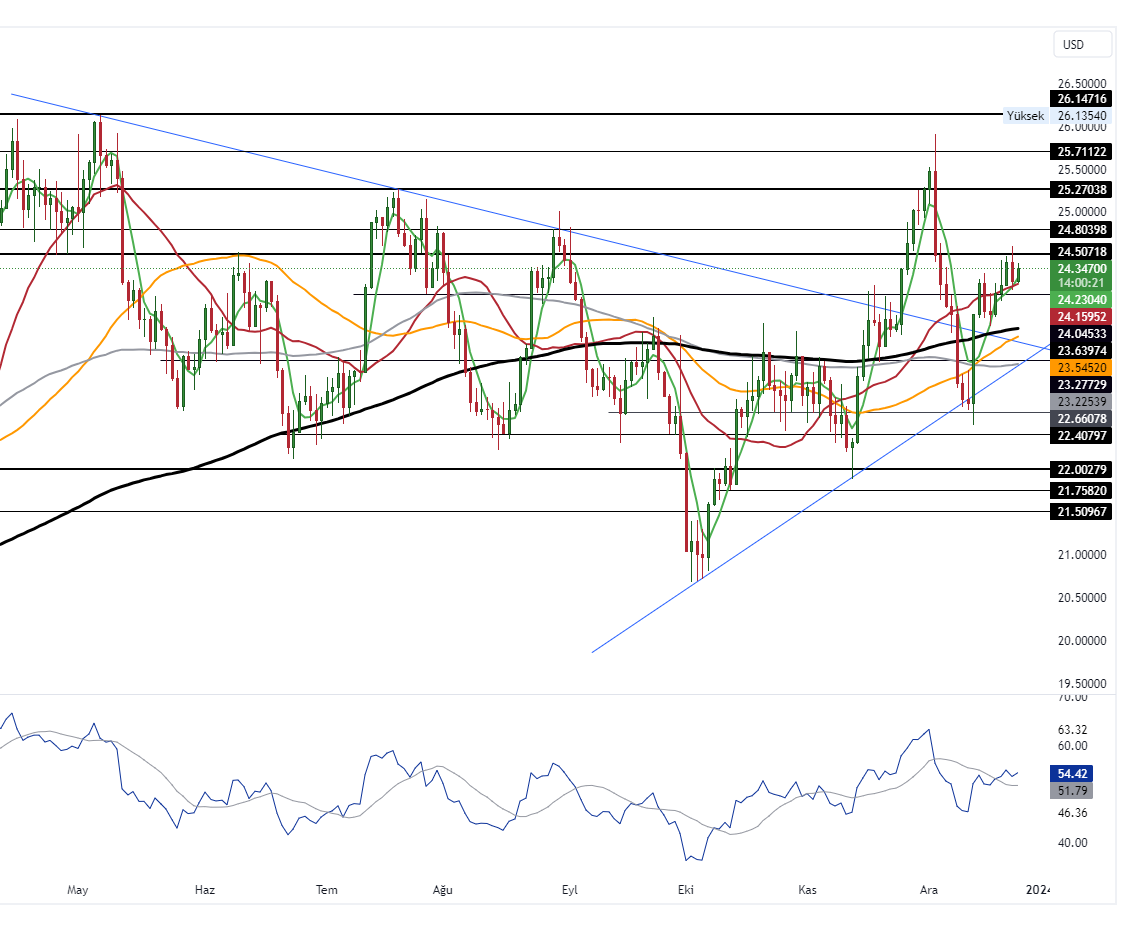Click the 25.71122 price level label

(x=1081, y=152)
